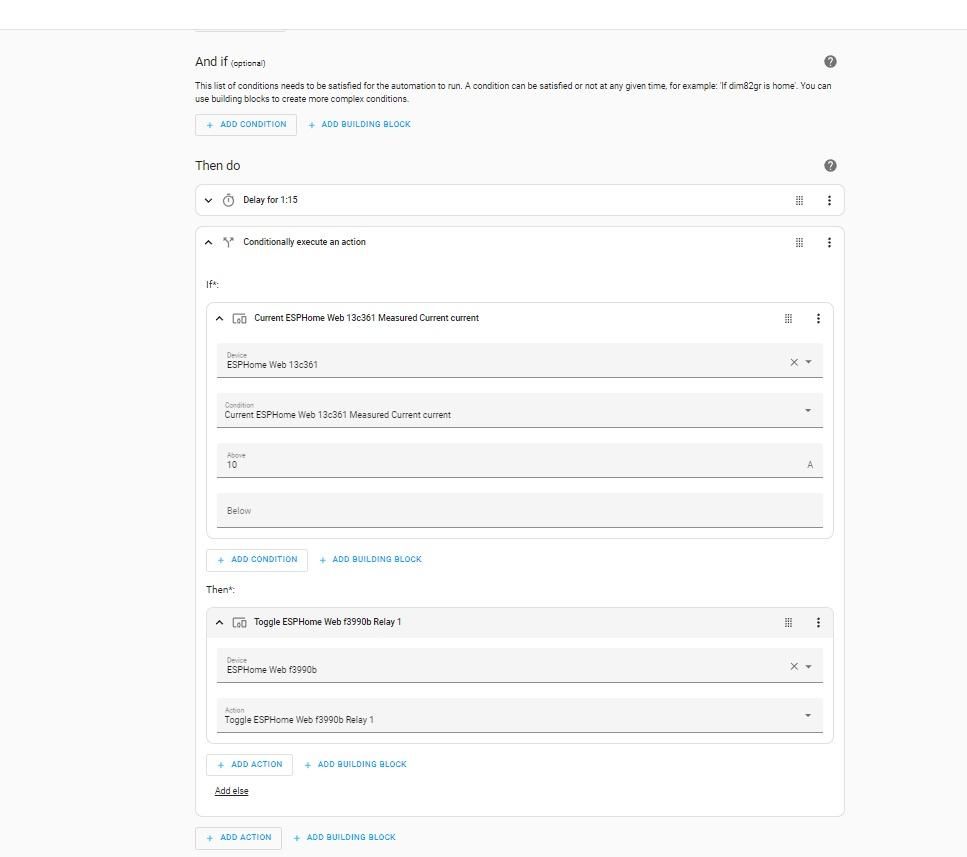967x857 pixels.
Task: Open three-dot menu for Delay action
Action: click(829, 200)
